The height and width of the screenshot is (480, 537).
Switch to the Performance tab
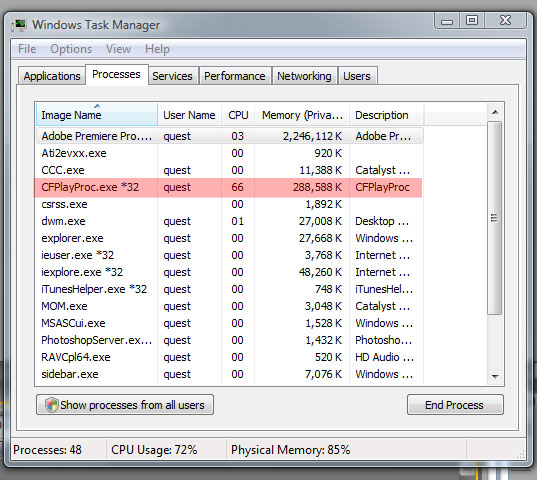pos(235,76)
